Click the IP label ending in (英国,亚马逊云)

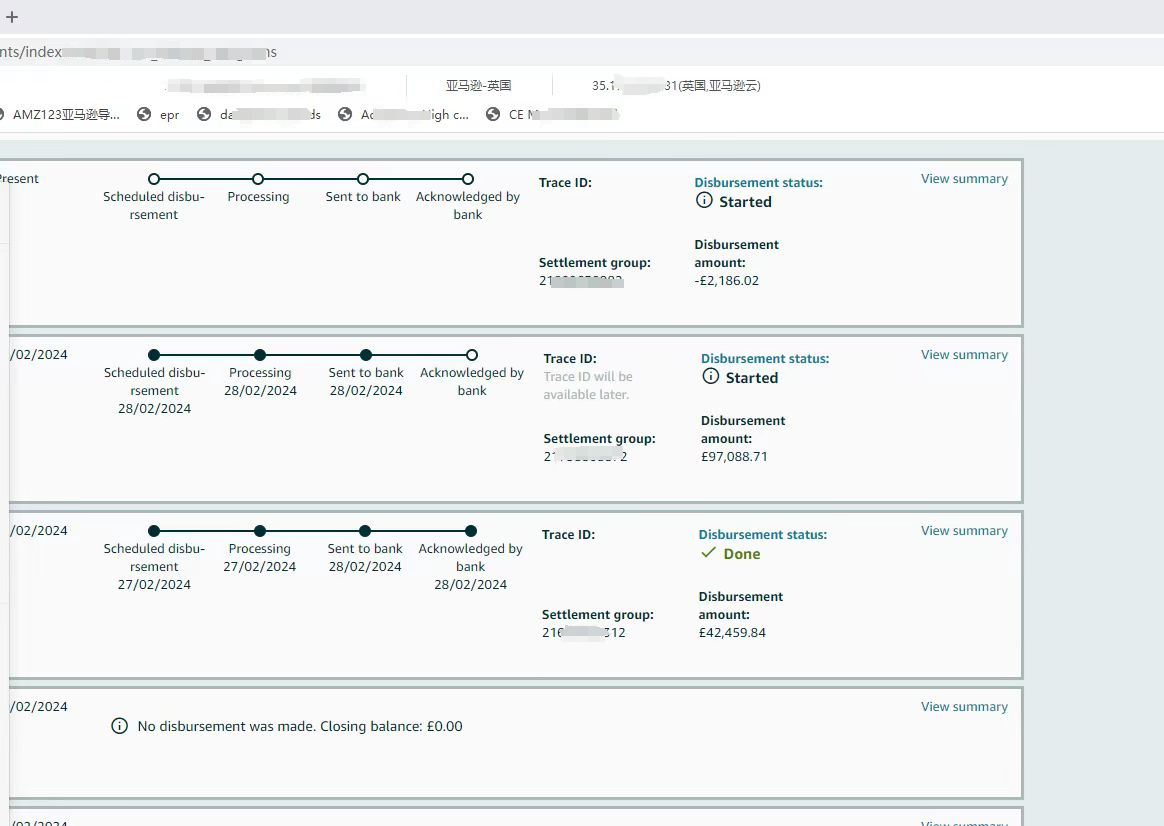pos(676,85)
